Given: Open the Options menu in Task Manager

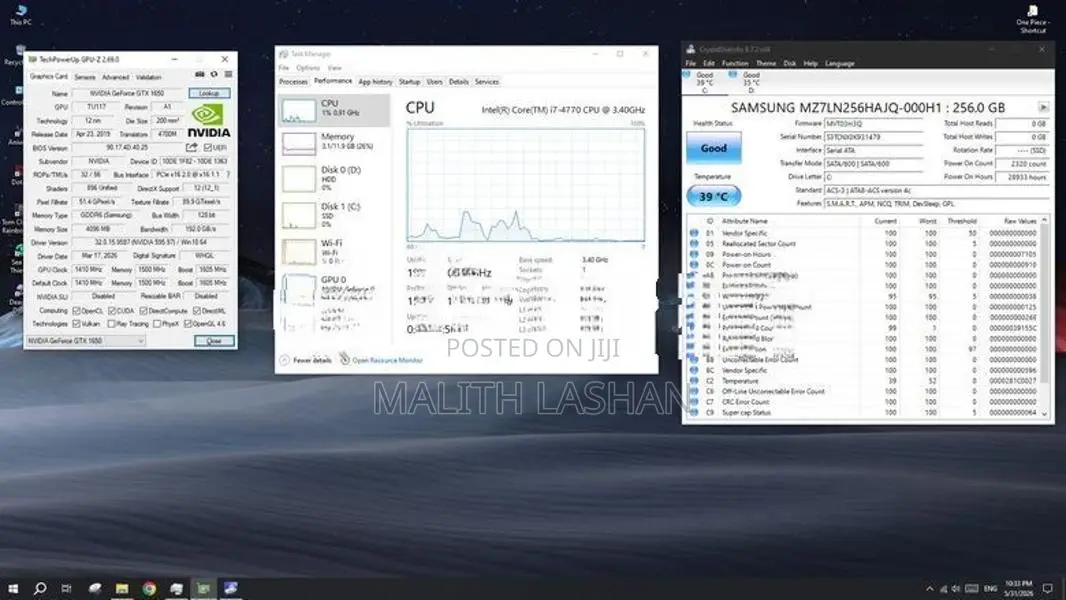Looking at the screenshot, I should click(x=307, y=68).
